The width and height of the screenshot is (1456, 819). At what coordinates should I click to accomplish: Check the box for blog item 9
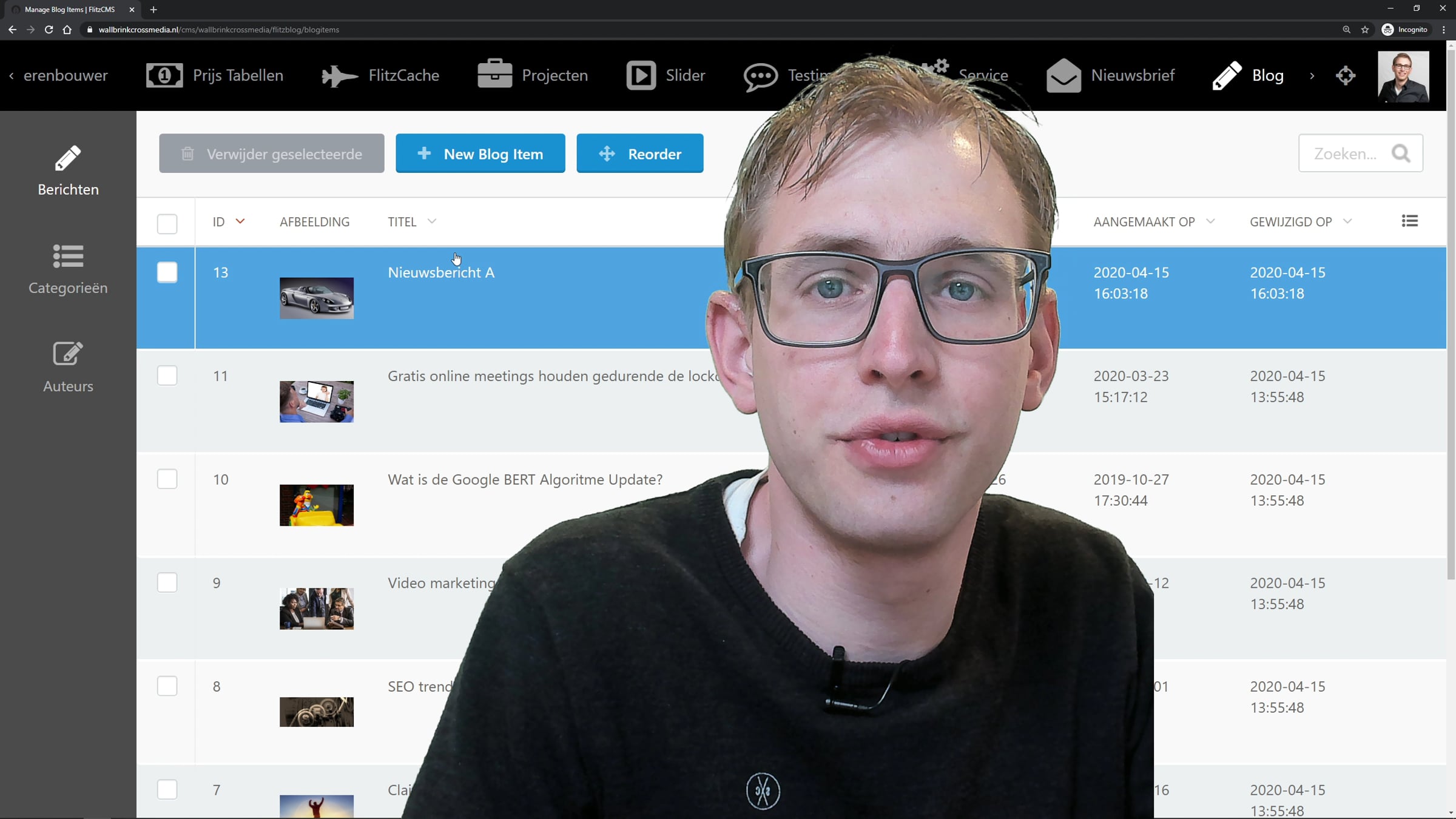(167, 582)
